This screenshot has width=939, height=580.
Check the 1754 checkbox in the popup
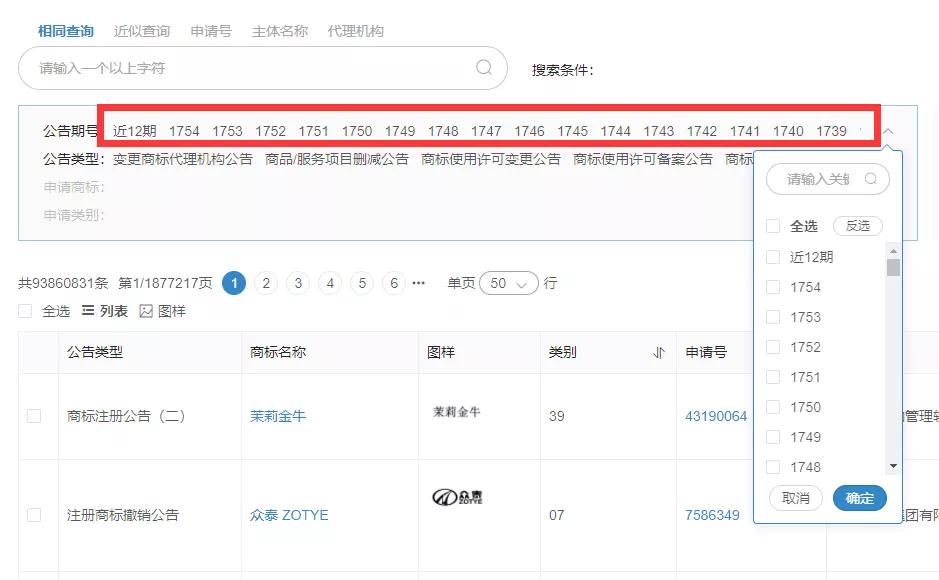[x=772, y=287]
